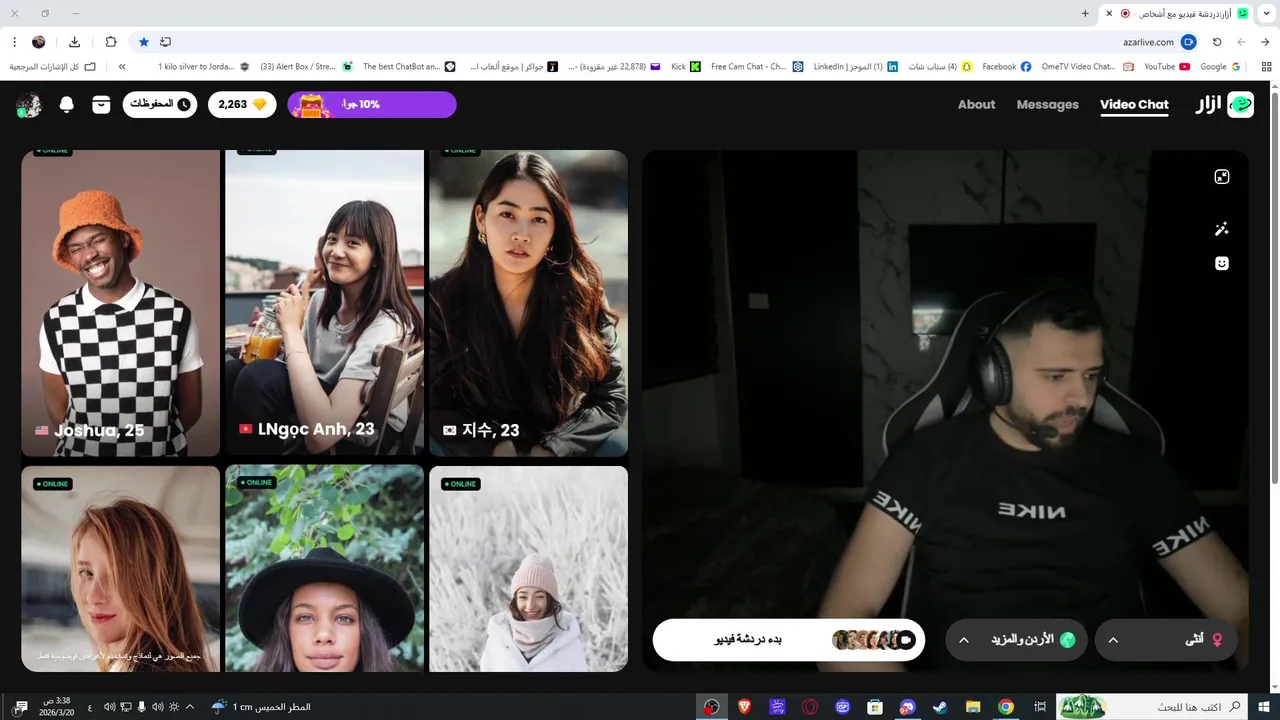1280x720 pixels.
Task: Go forward in browser history
Action: [x=1241, y=42]
